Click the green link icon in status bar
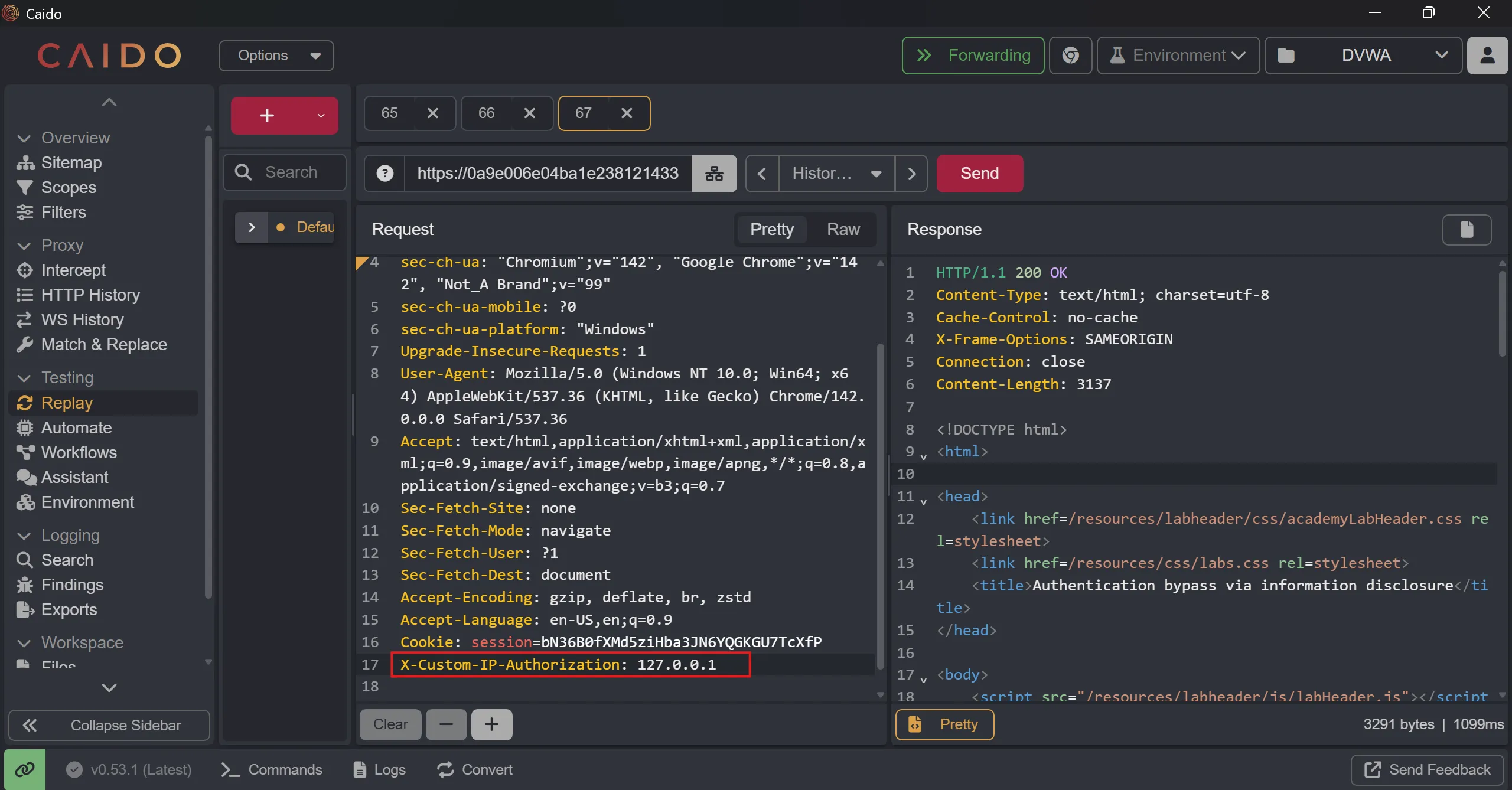This screenshot has width=1512, height=790. pos(25,769)
